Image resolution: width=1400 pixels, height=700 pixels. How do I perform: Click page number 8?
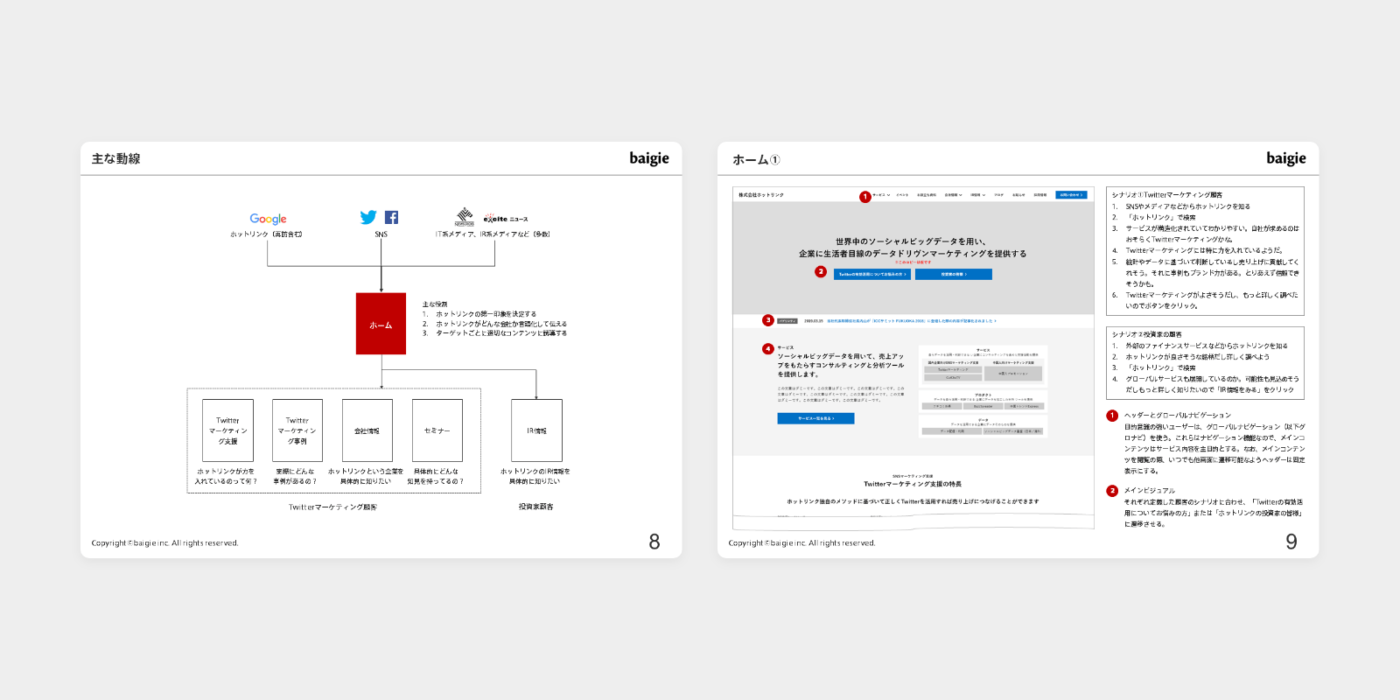[x=654, y=542]
